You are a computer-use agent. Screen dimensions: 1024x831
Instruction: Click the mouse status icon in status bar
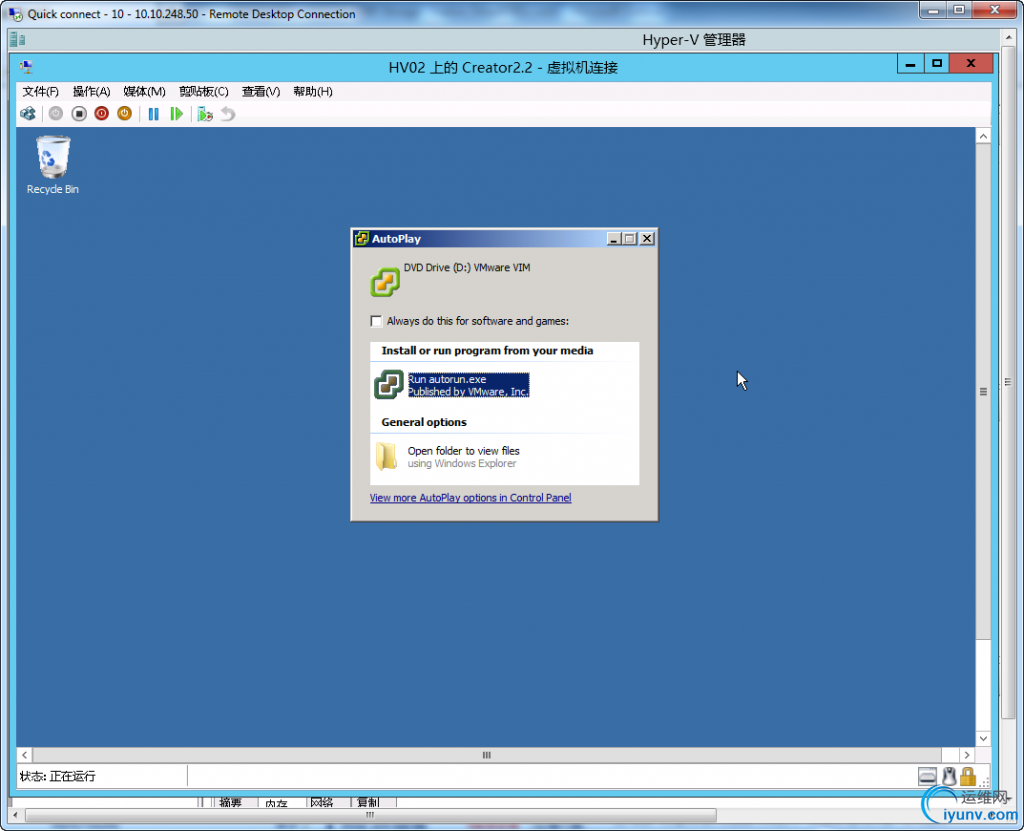pos(949,776)
